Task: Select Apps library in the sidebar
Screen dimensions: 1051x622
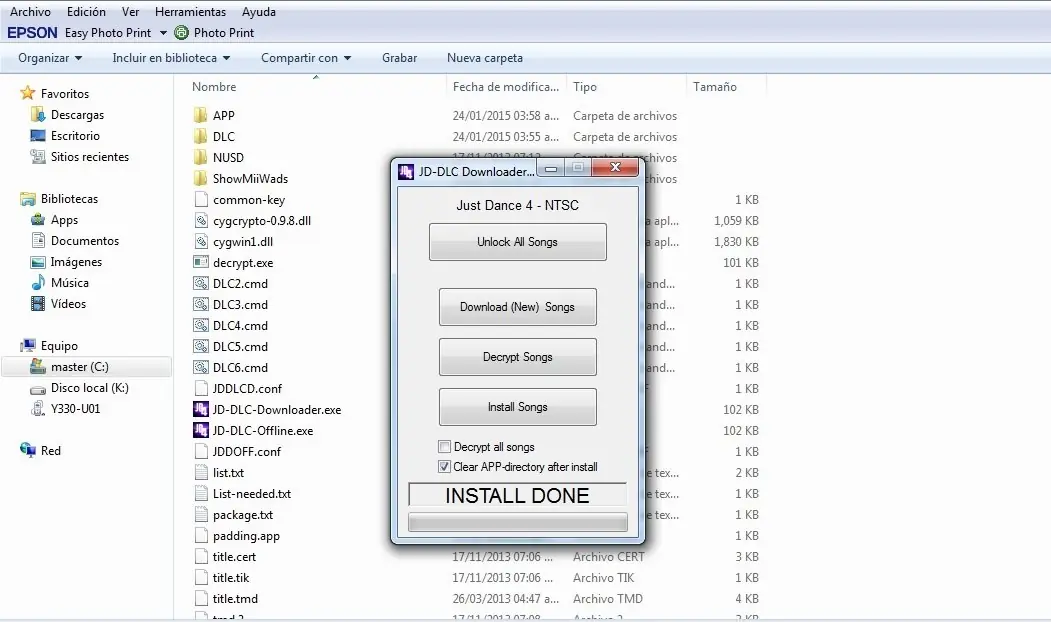Action: click(64, 220)
